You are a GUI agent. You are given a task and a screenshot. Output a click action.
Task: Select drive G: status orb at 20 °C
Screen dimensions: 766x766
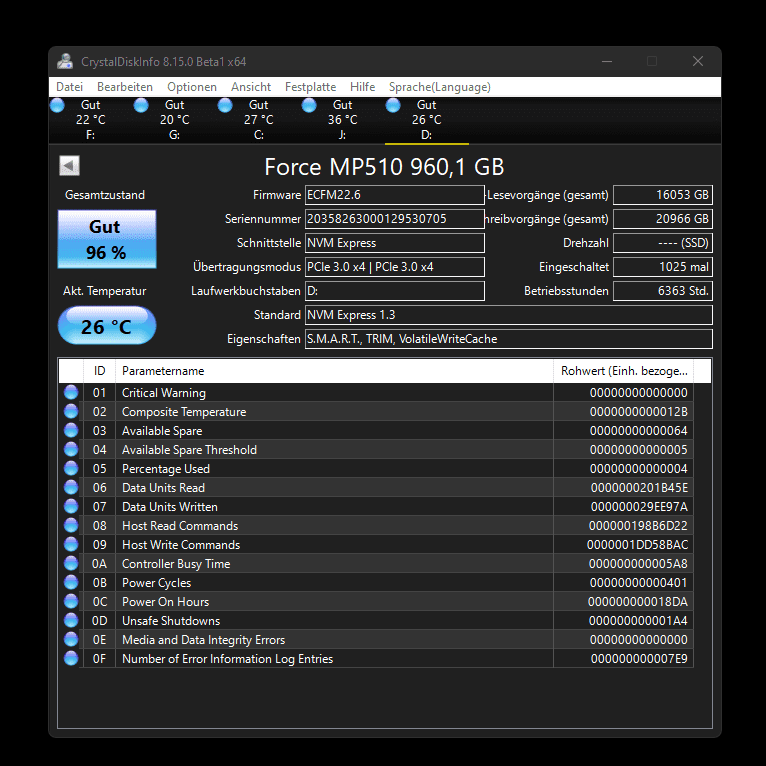pos(141,105)
